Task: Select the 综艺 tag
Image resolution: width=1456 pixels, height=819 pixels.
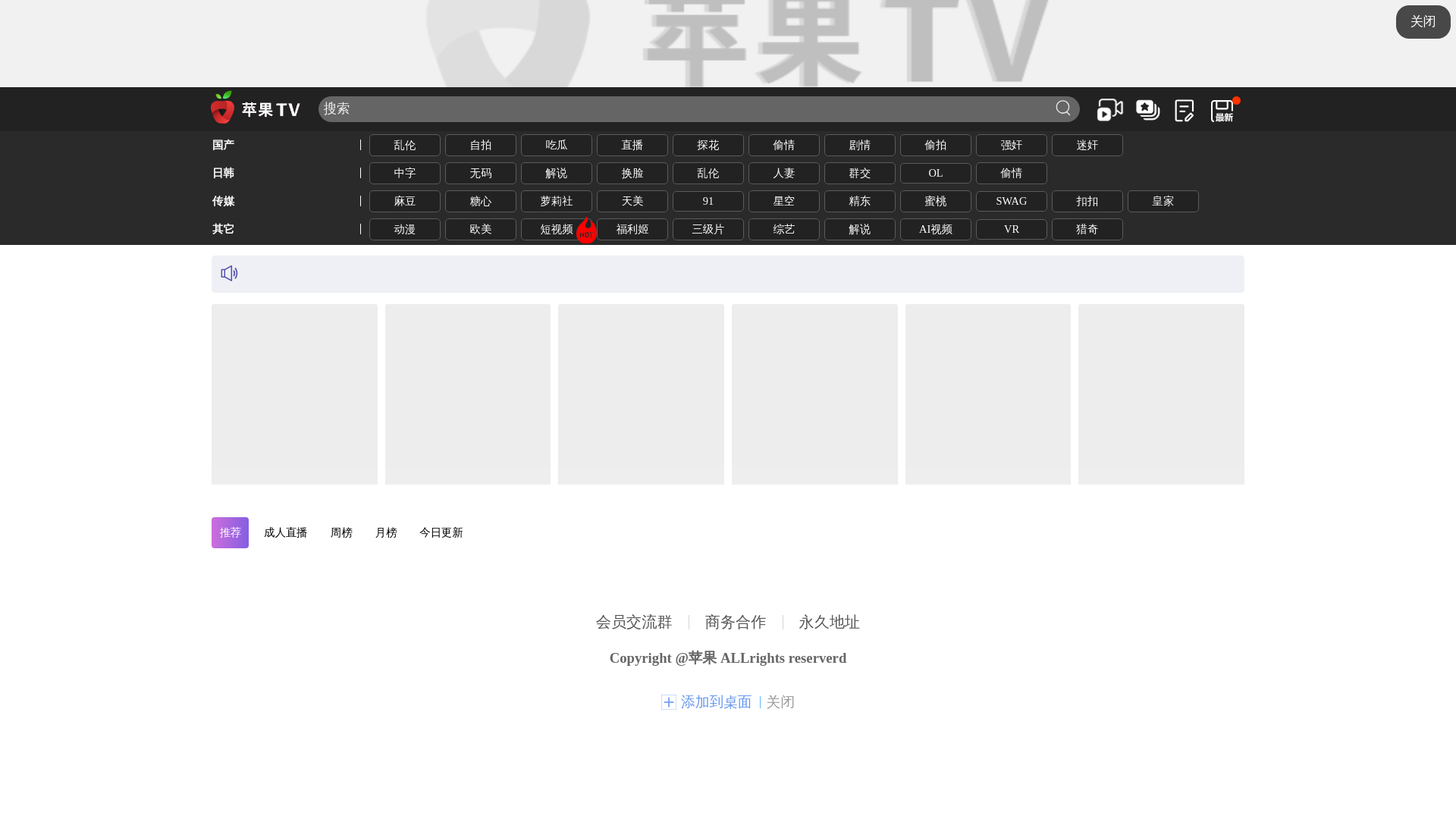Action: coord(784,230)
